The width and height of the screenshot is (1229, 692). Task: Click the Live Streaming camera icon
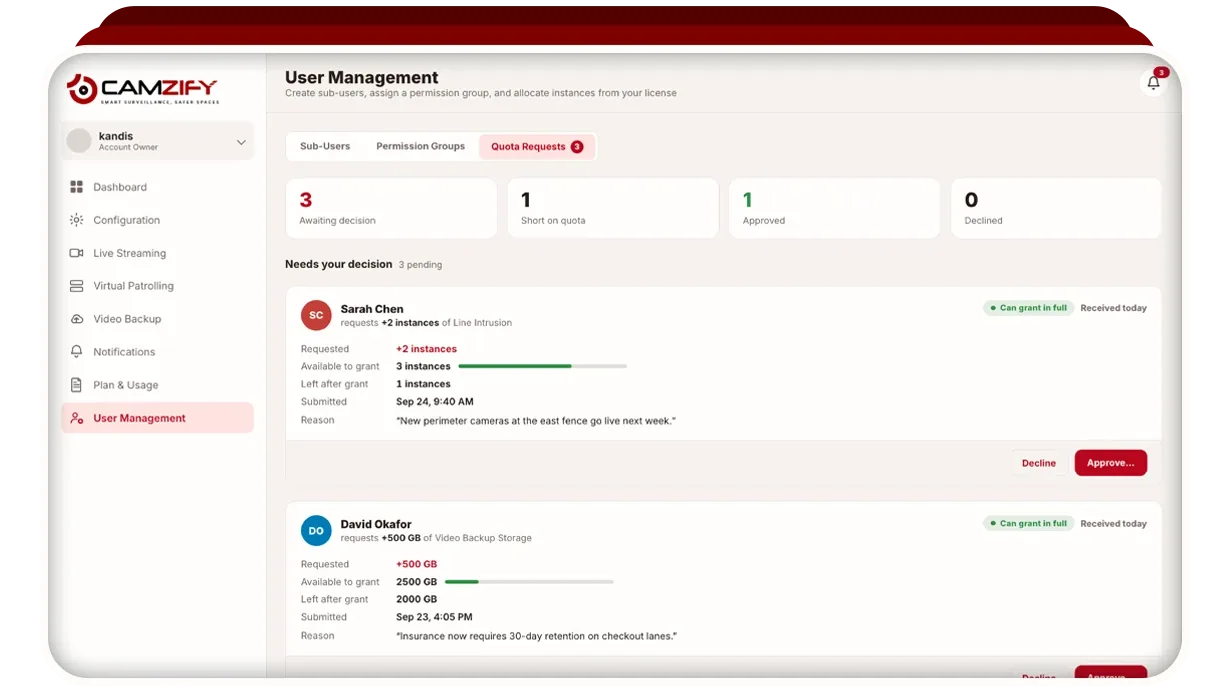(76, 253)
